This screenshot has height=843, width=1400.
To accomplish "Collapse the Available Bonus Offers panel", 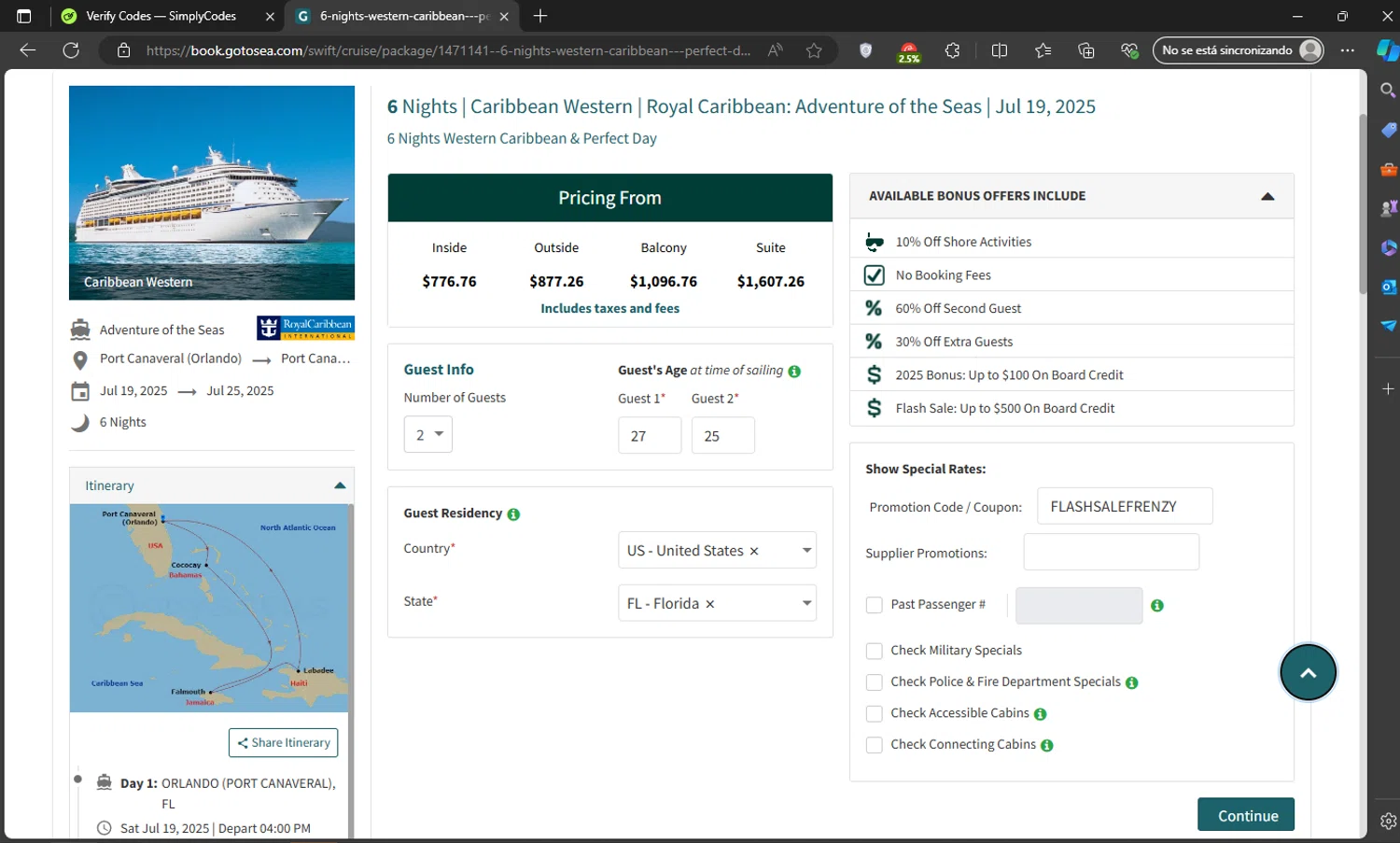I will pos(1267,196).
